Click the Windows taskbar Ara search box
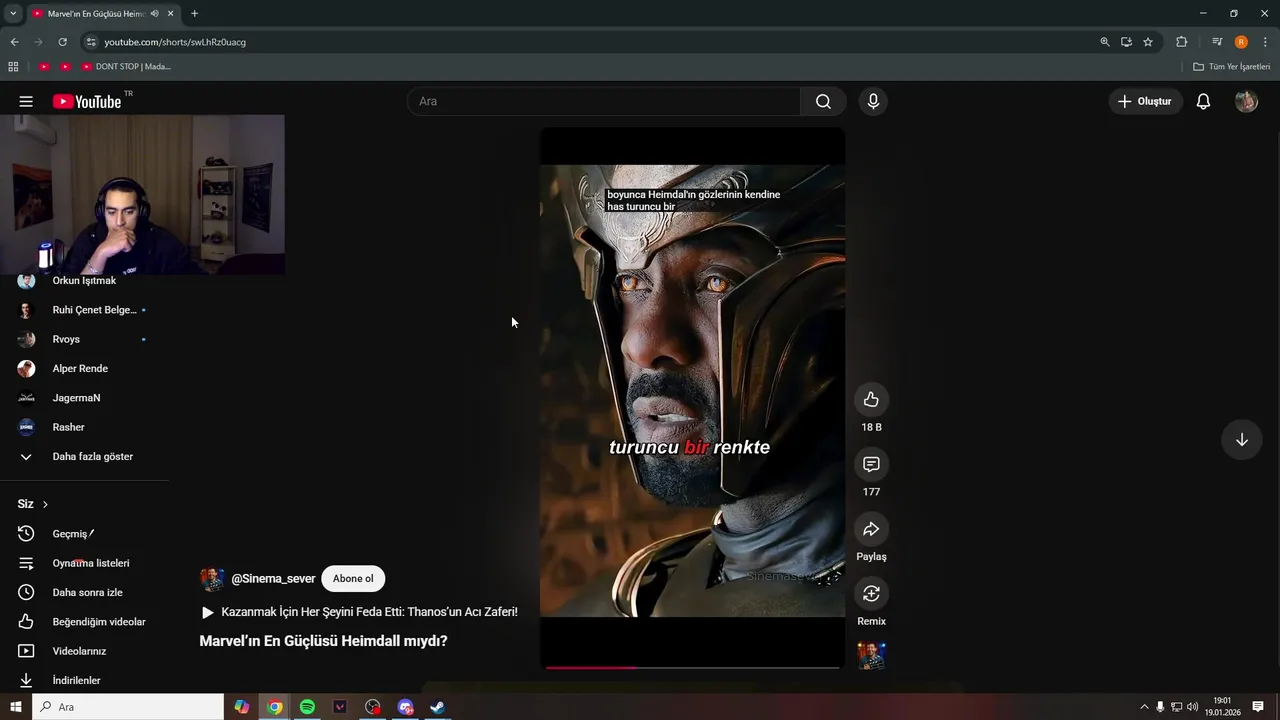 point(128,707)
